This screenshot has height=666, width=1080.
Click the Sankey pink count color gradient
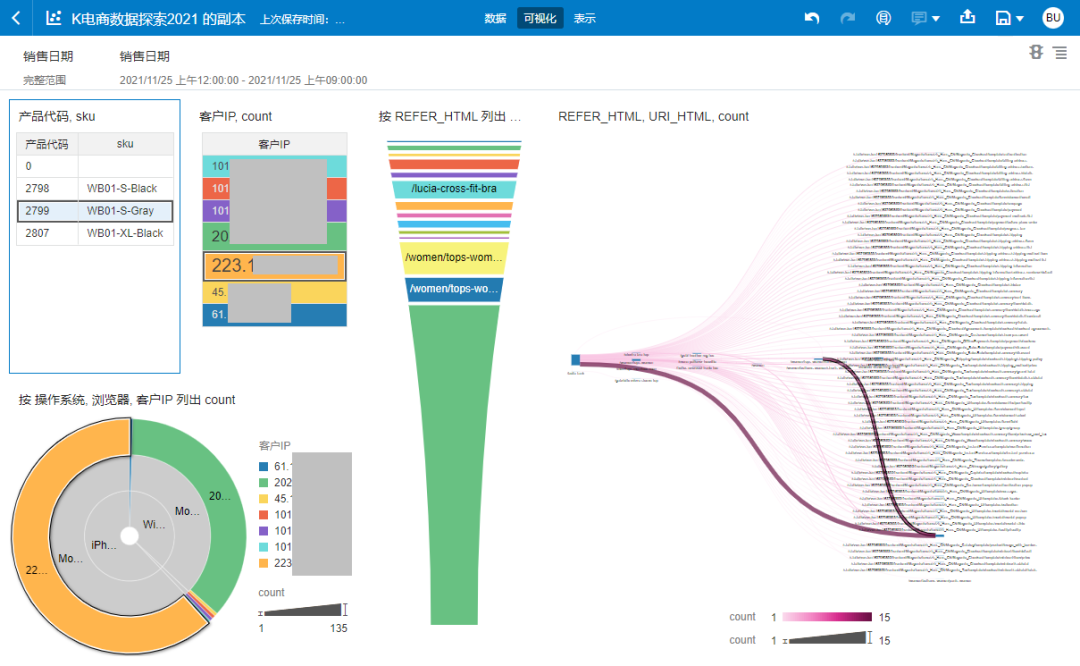(827, 617)
